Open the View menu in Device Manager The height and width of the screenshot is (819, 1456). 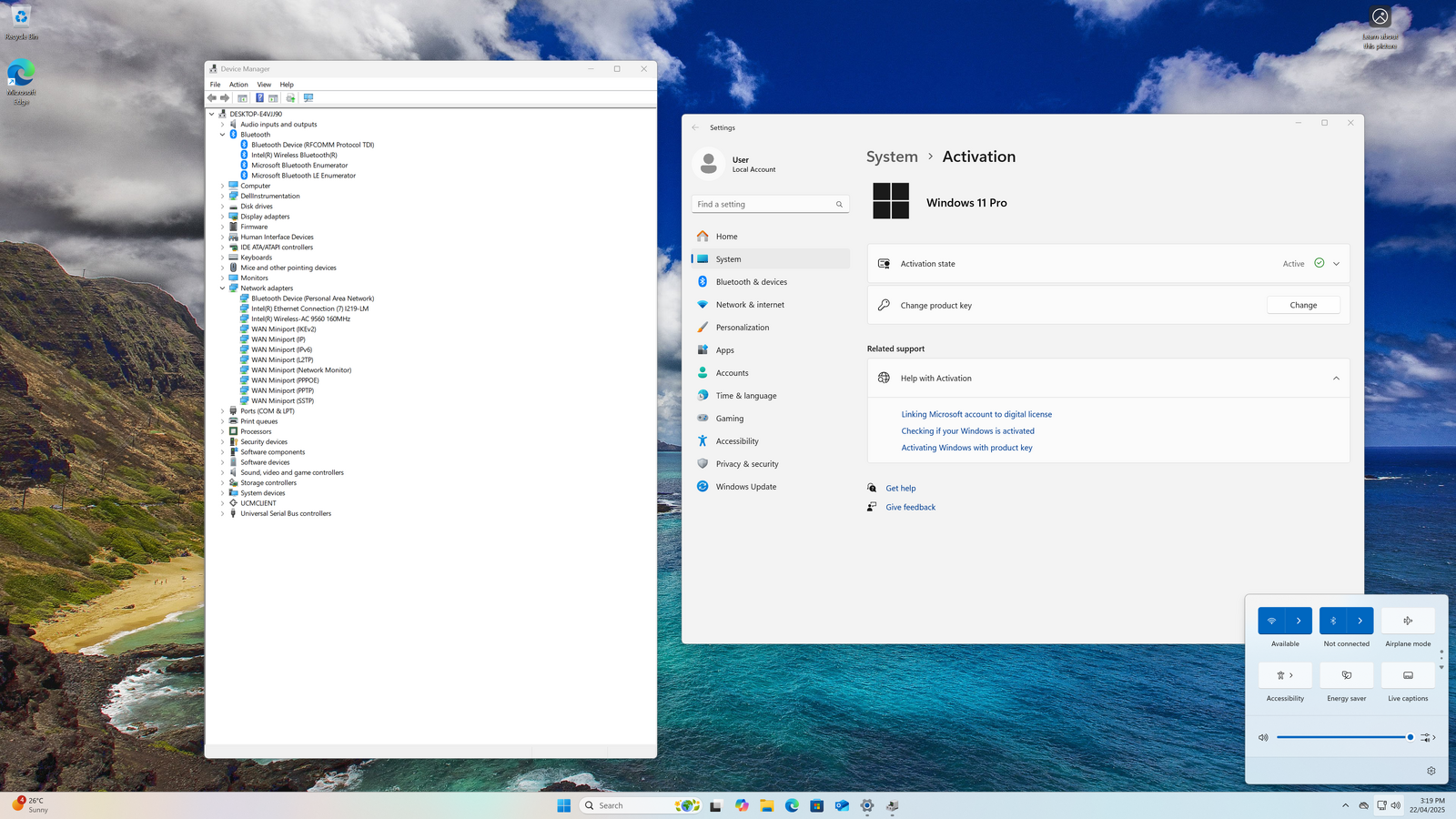coord(264,85)
